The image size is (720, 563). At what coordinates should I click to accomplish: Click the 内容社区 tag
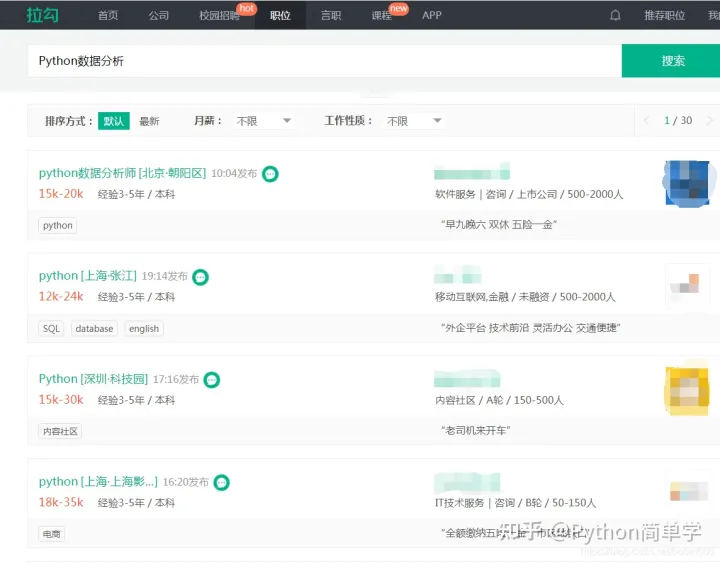[x=60, y=431]
